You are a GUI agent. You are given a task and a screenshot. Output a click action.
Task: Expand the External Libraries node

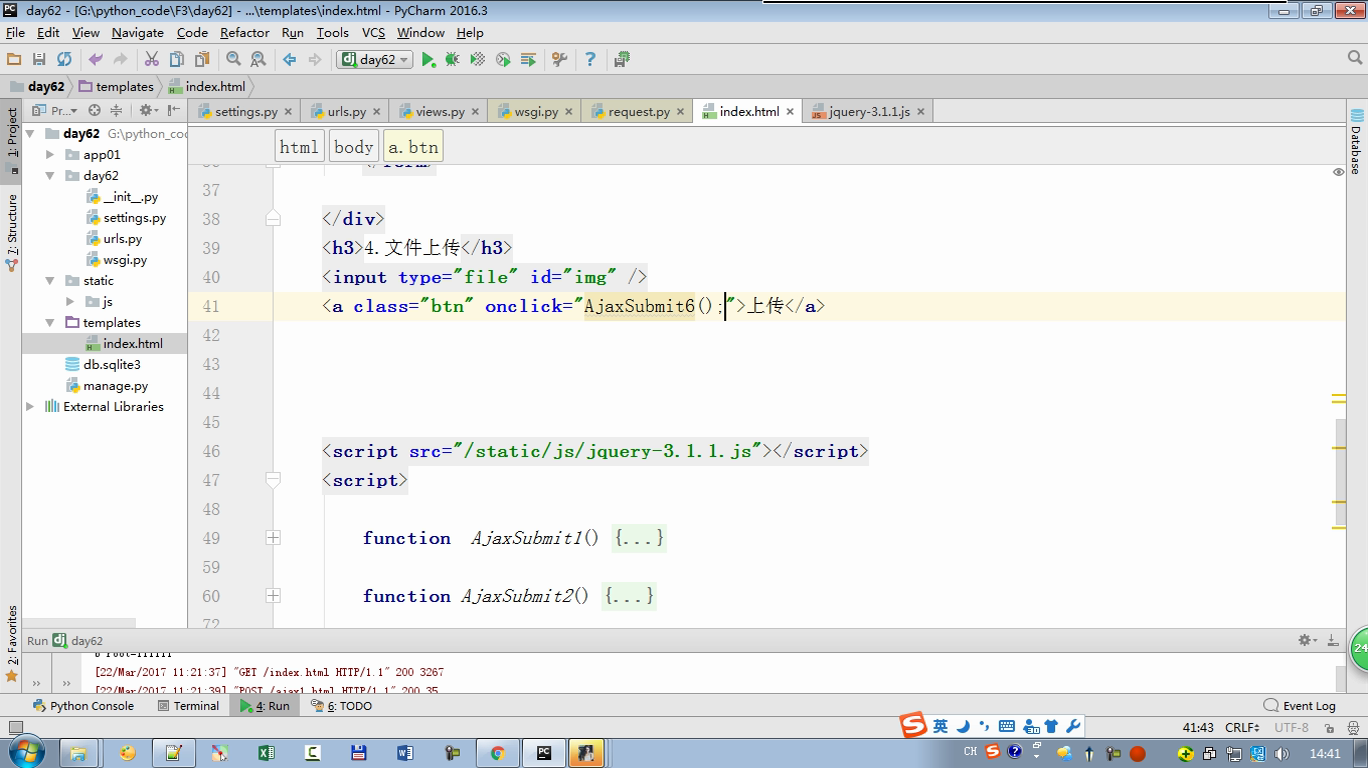pyautogui.click(x=30, y=407)
